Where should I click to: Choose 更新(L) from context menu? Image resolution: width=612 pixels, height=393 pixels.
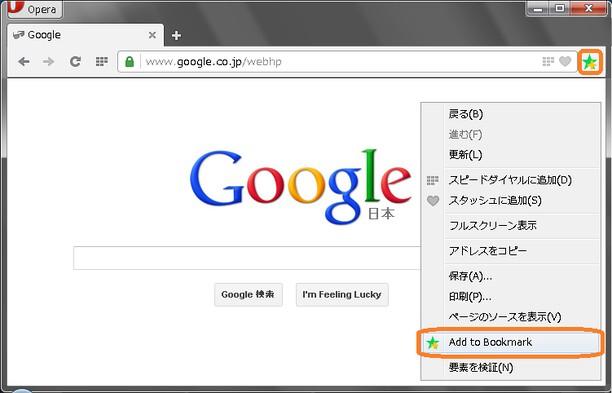coord(511,155)
